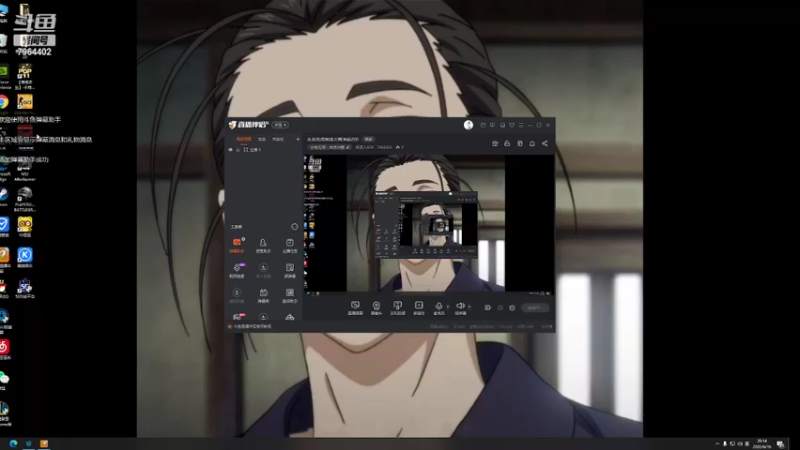
Task: Select the first orange scene tab
Action: [243, 139]
